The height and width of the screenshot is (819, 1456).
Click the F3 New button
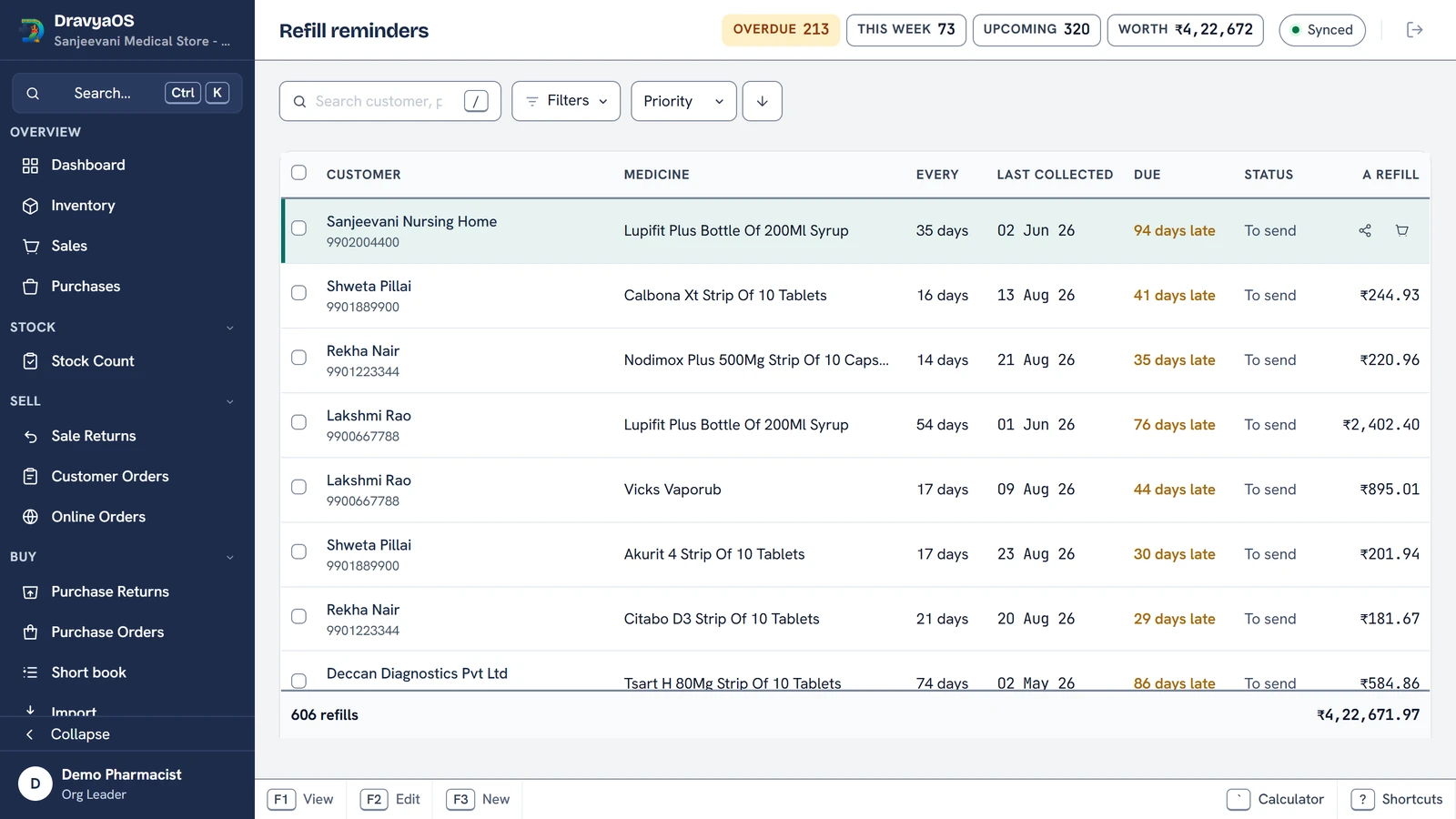tap(479, 799)
